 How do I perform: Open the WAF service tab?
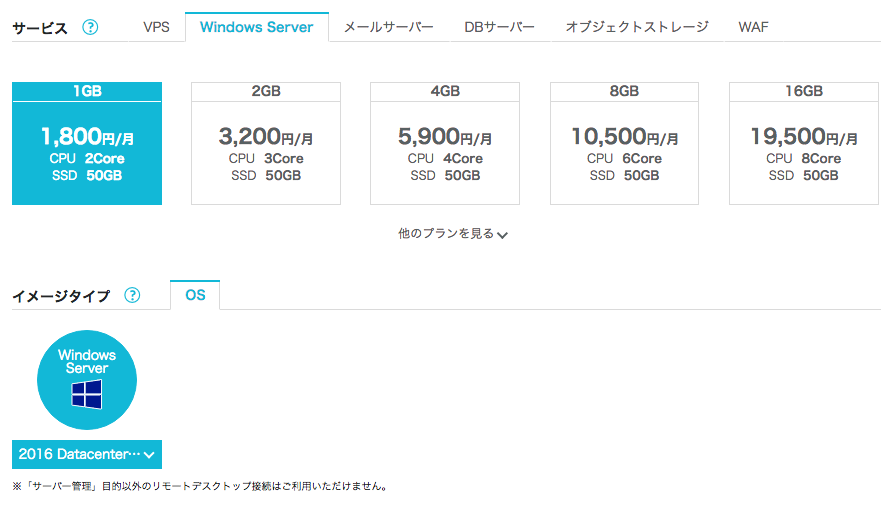pos(753,27)
